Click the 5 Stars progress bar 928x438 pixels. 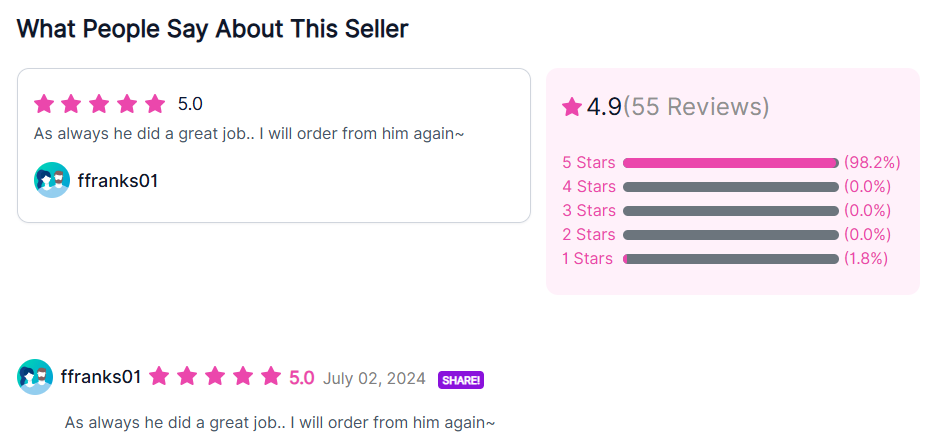[731, 163]
